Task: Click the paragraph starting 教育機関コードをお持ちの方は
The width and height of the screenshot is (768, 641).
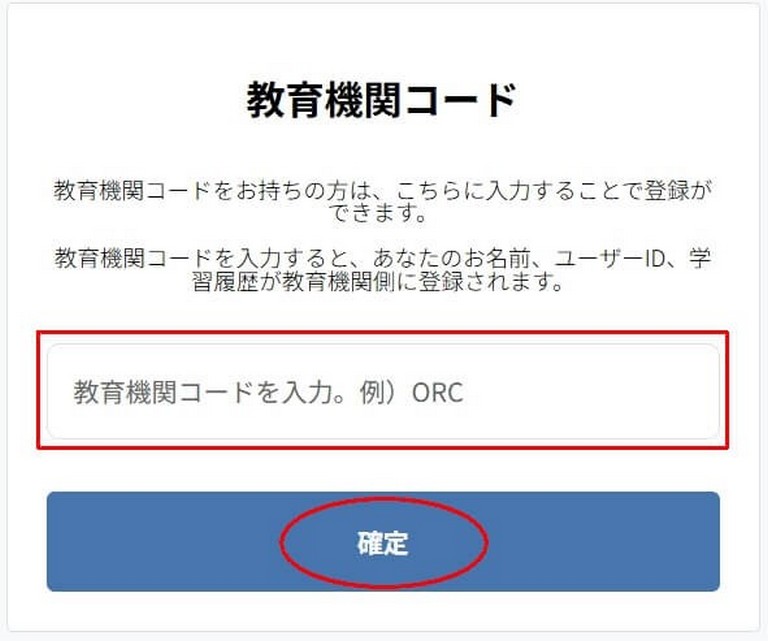Action: click(382, 201)
